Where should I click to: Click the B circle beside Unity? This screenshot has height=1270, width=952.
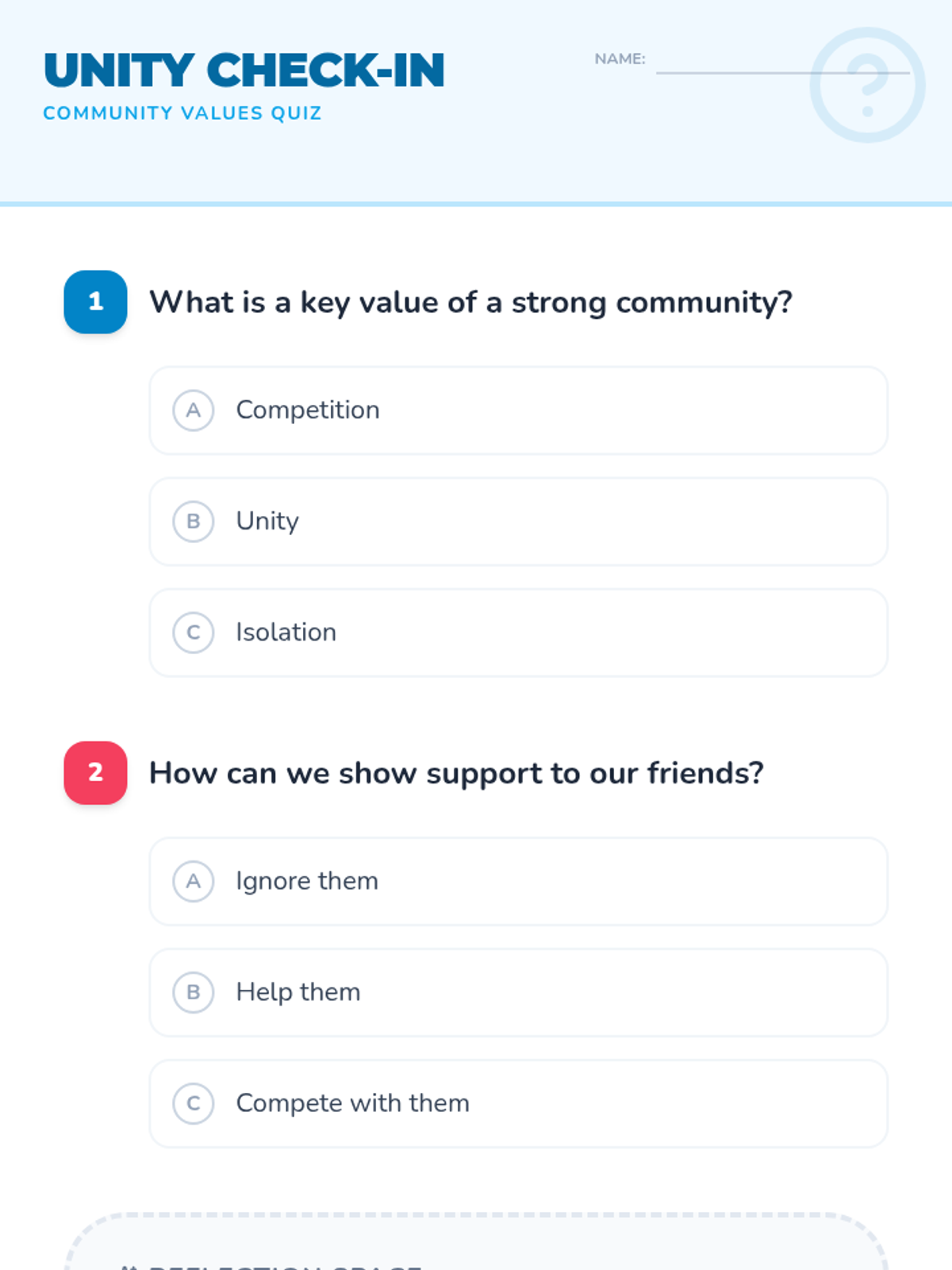point(193,521)
